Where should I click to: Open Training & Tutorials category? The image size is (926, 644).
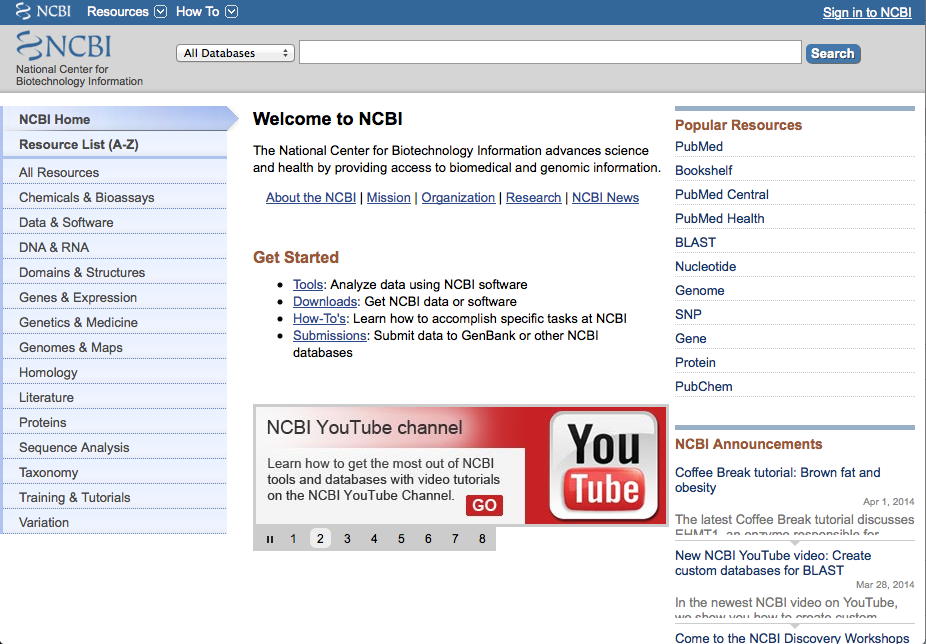click(115, 497)
